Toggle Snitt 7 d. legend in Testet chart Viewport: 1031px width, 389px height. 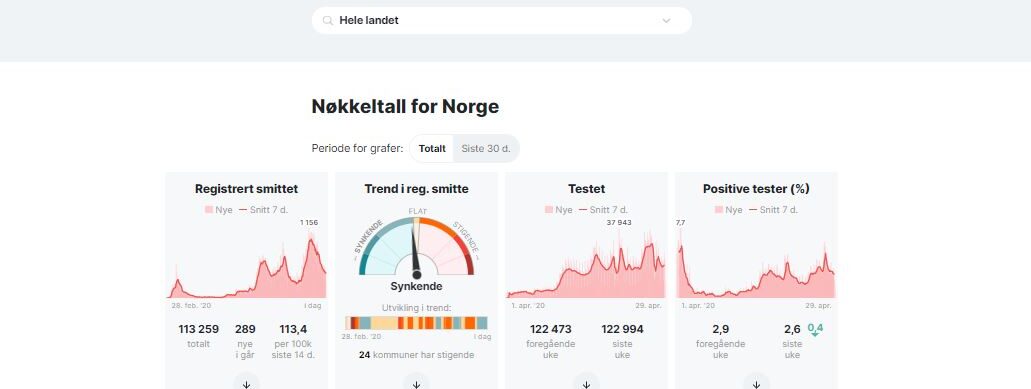[603, 210]
